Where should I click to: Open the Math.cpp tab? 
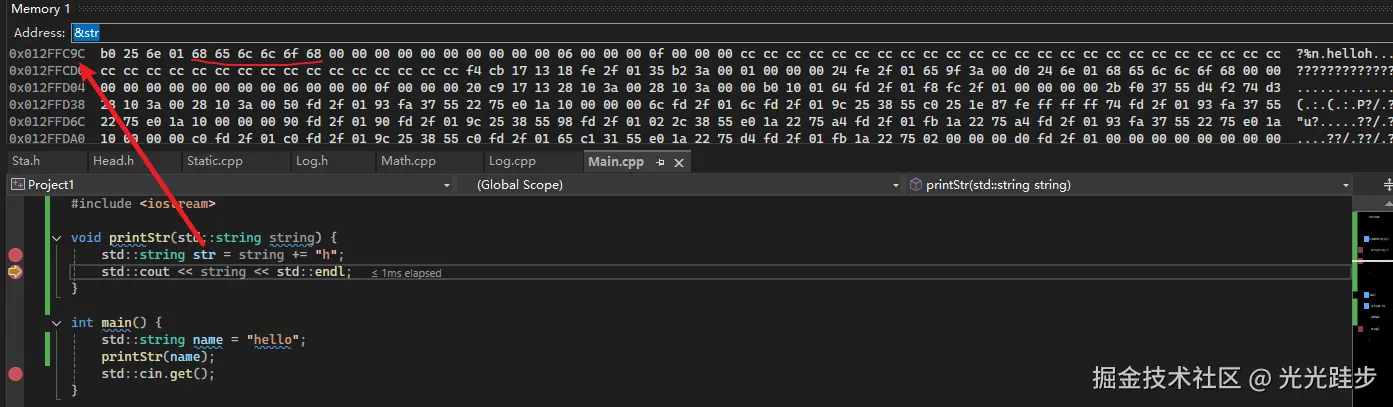pyautogui.click(x=408, y=161)
